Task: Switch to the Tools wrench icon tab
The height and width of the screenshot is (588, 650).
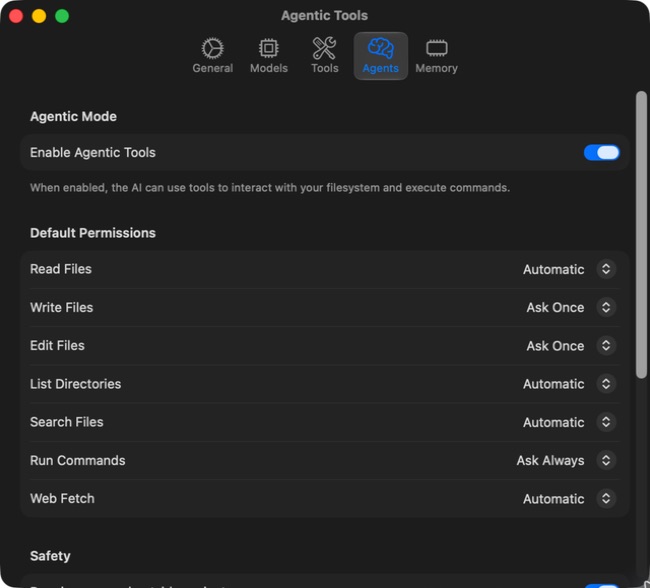Action: [325, 48]
